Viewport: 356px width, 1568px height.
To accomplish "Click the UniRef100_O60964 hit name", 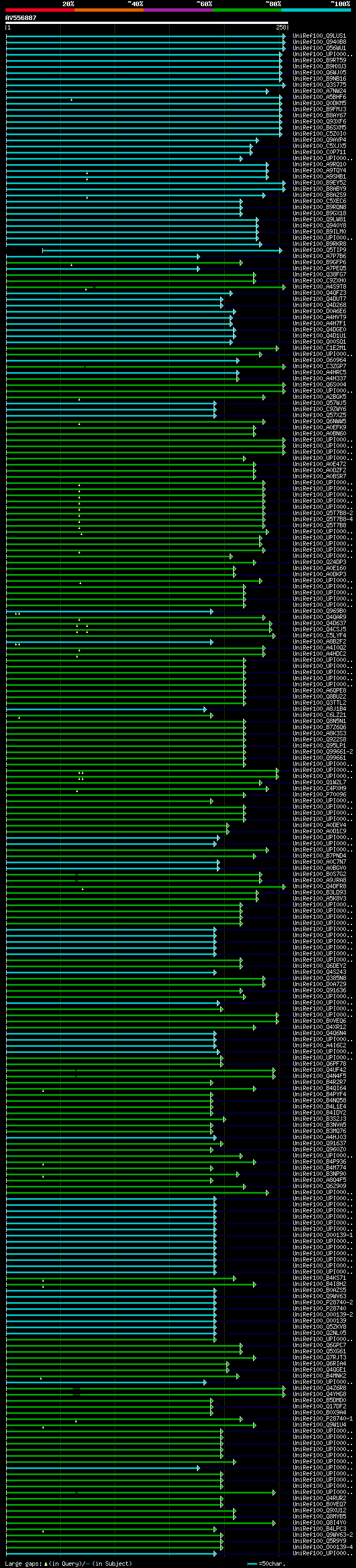I will (x=319, y=360).
